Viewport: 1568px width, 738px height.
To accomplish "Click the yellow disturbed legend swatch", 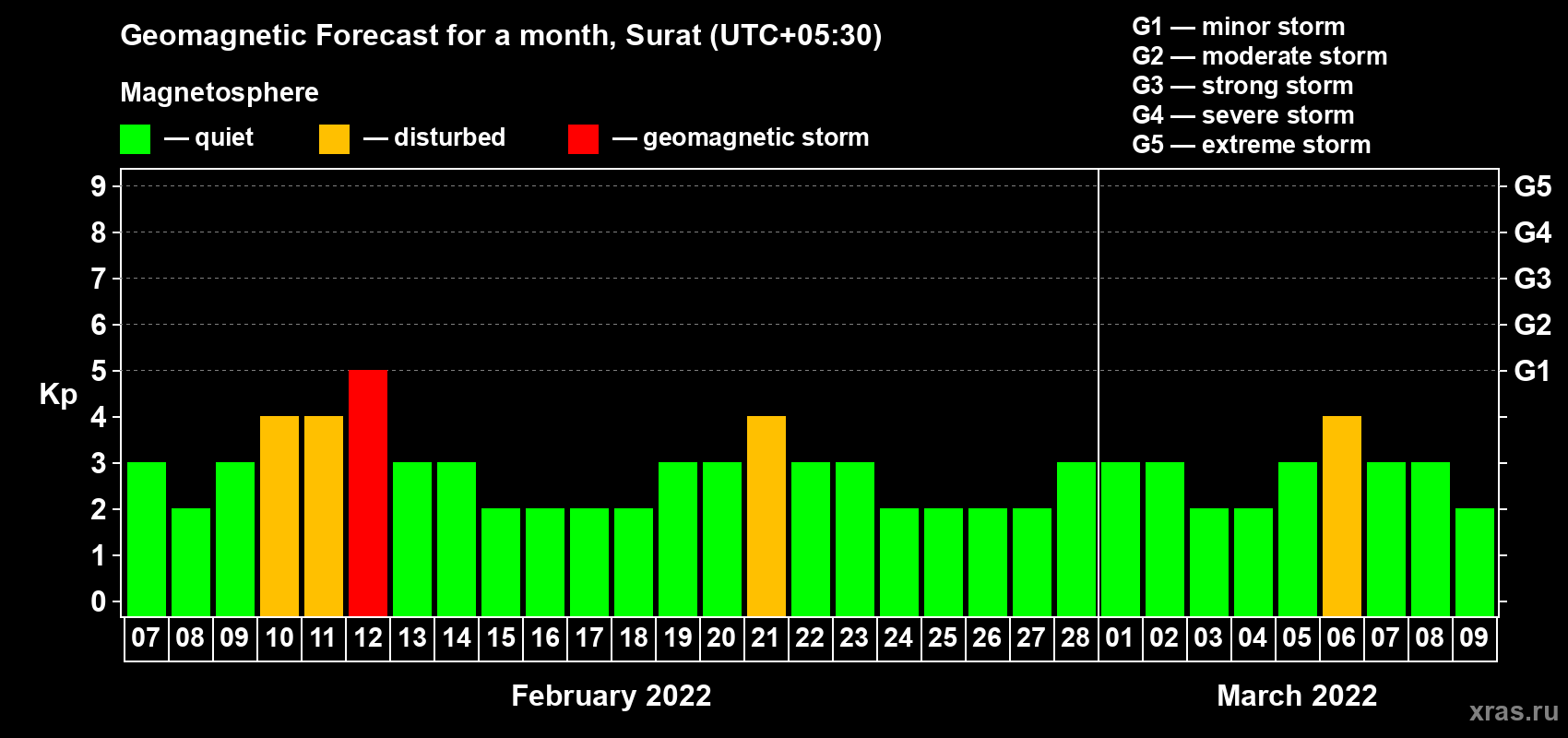I will pyautogui.click(x=334, y=139).
